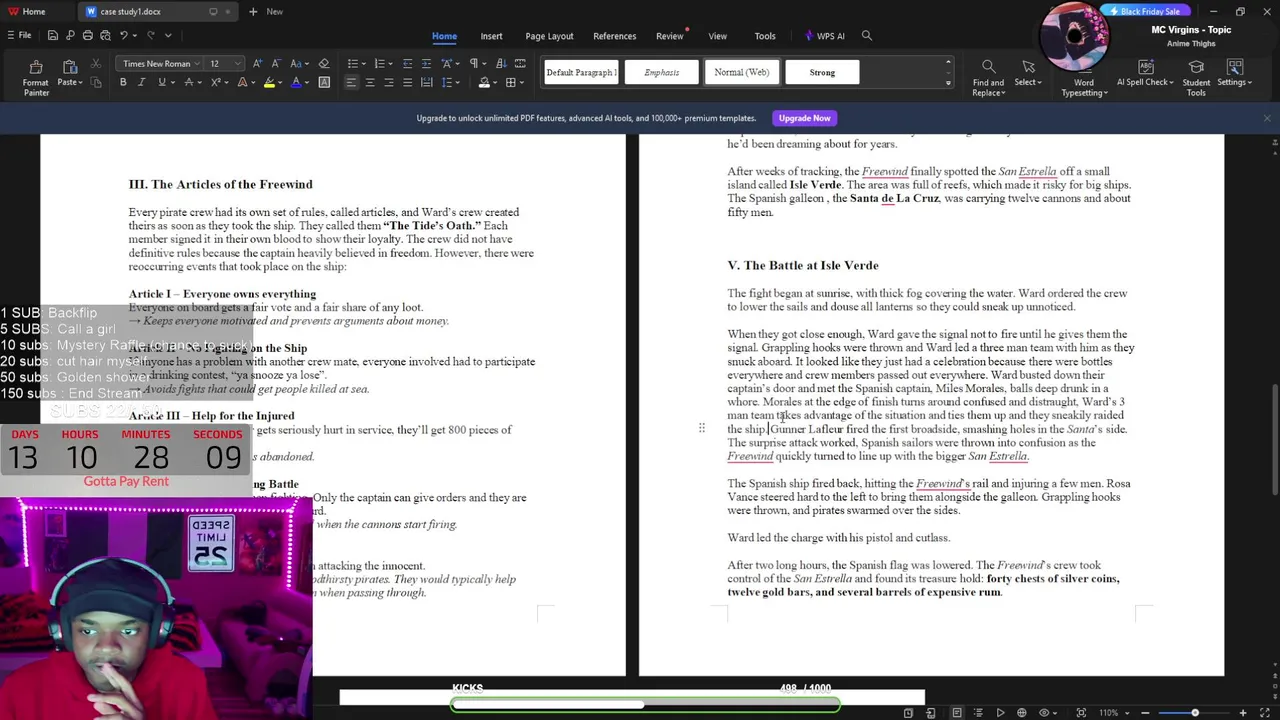Click the font color swatch

pos(295,82)
